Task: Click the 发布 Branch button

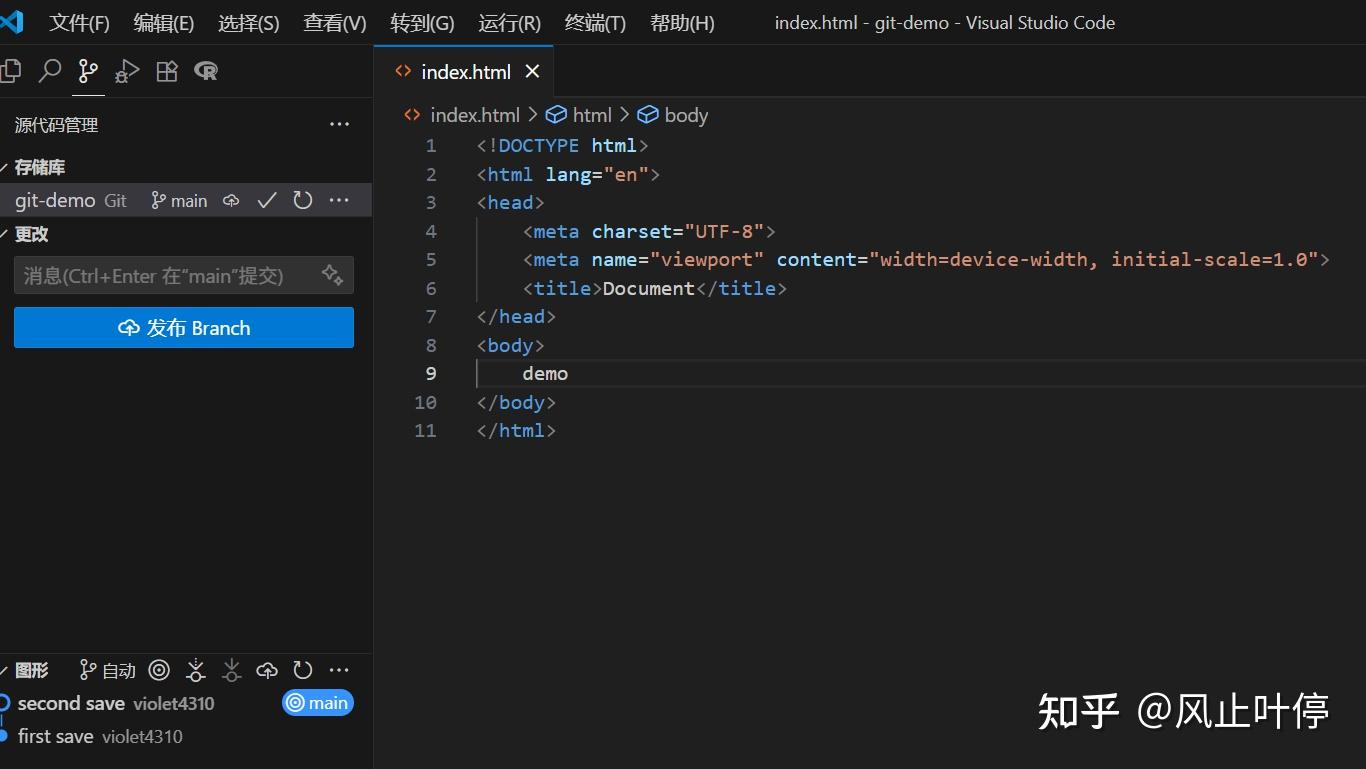Action: tap(184, 327)
